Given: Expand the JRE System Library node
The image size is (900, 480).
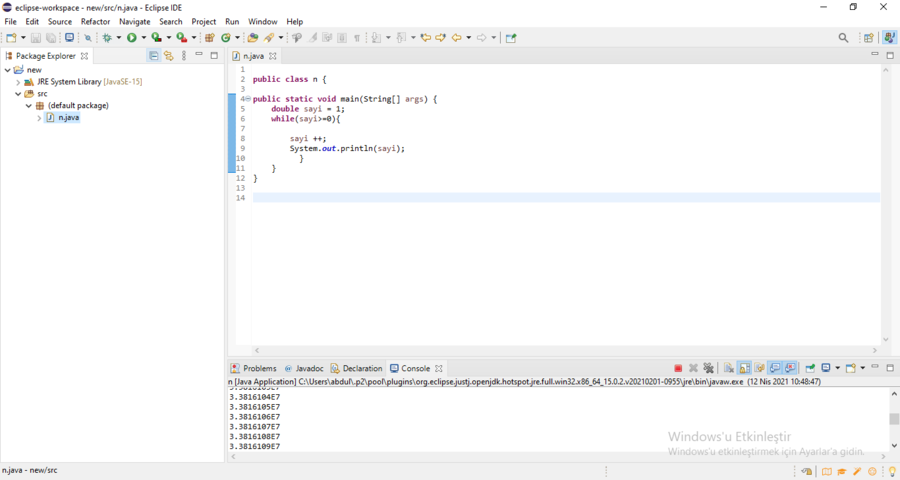Looking at the screenshot, I should [x=18, y=82].
